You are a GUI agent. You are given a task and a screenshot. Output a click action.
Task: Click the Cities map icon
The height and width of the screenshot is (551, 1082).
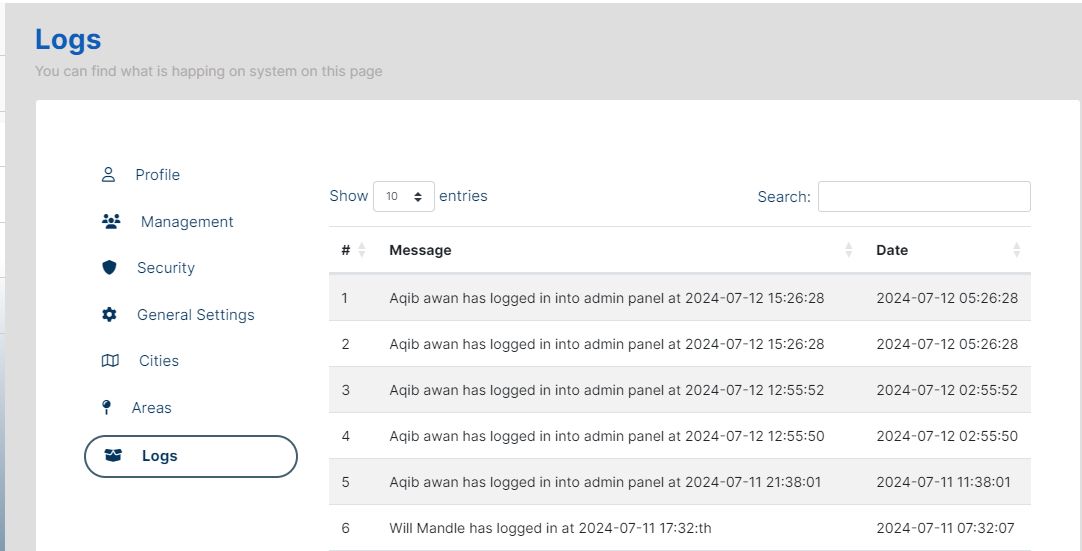point(110,361)
